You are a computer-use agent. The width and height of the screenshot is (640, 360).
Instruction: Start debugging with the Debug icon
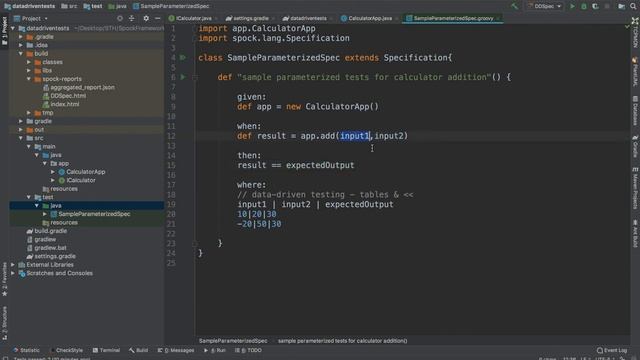point(584,6)
